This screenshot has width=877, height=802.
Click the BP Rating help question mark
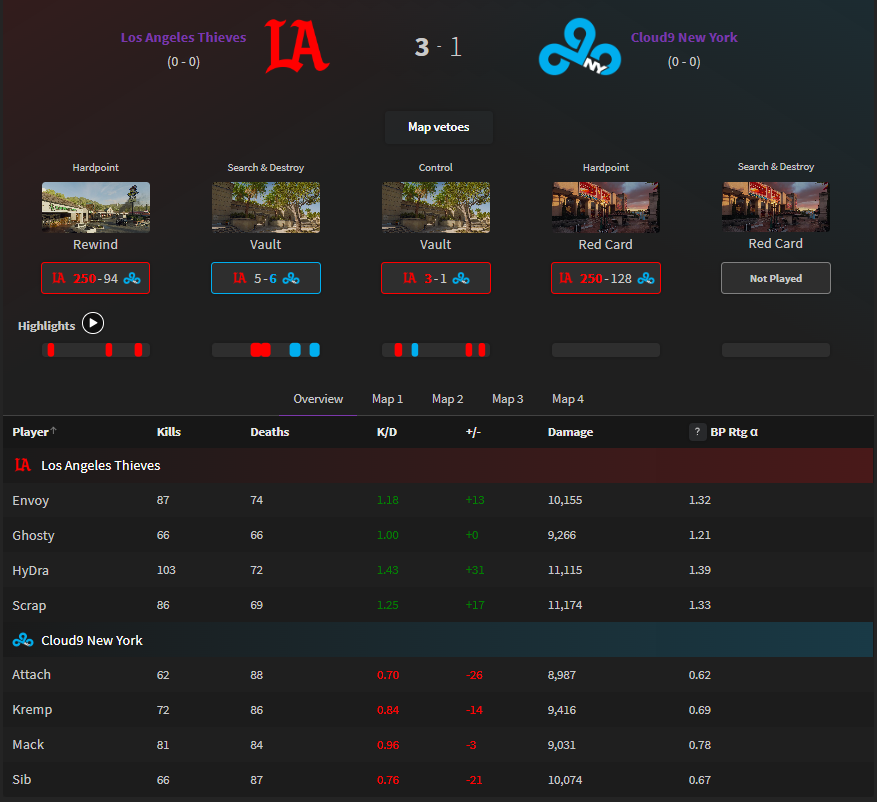click(x=697, y=432)
